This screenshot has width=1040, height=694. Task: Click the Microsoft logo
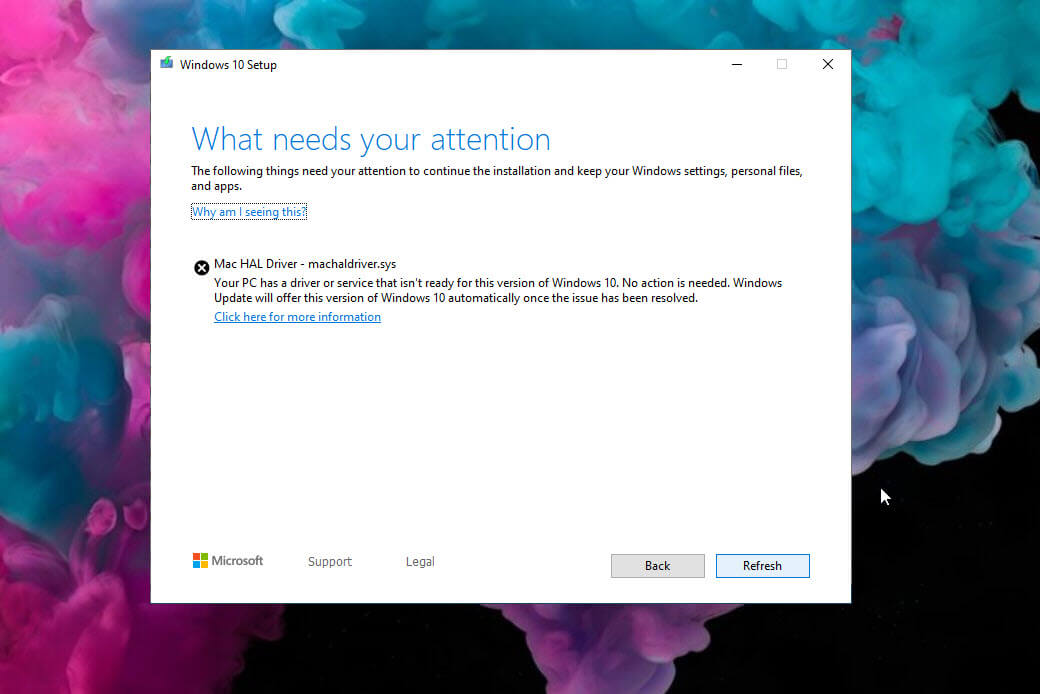(228, 561)
